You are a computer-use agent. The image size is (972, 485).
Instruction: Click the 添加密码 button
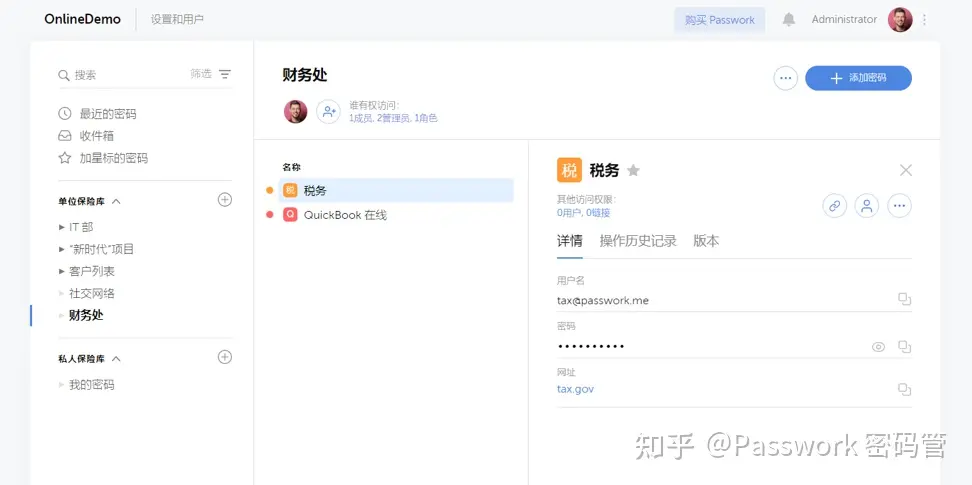(859, 78)
